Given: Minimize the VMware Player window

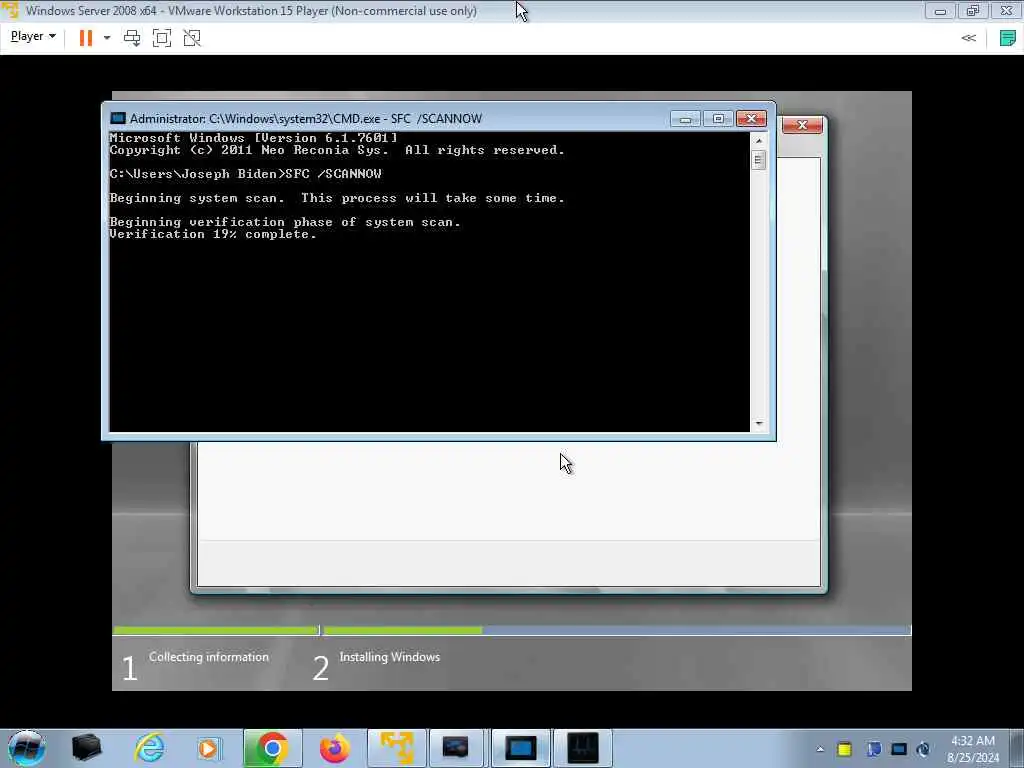Looking at the screenshot, I should 940,11.
